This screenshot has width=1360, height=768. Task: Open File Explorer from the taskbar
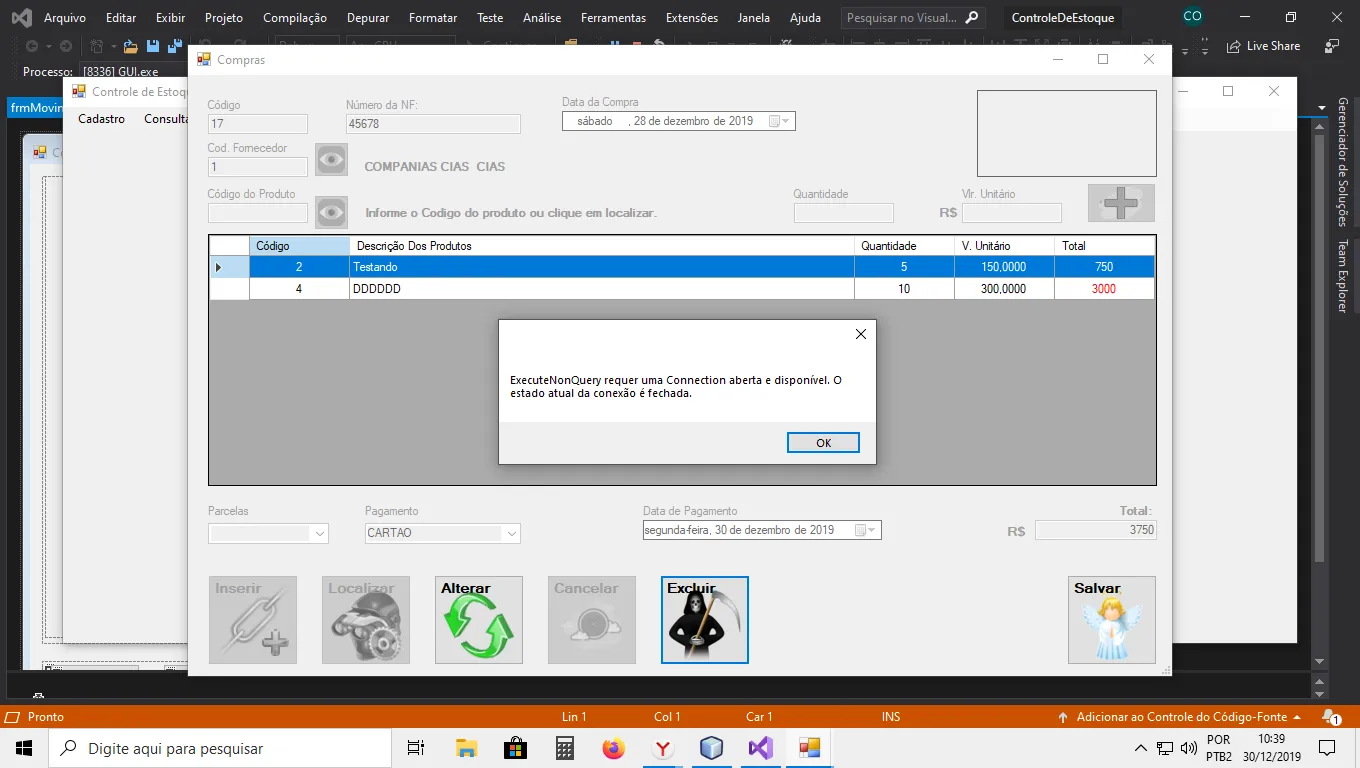coord(466,748)
